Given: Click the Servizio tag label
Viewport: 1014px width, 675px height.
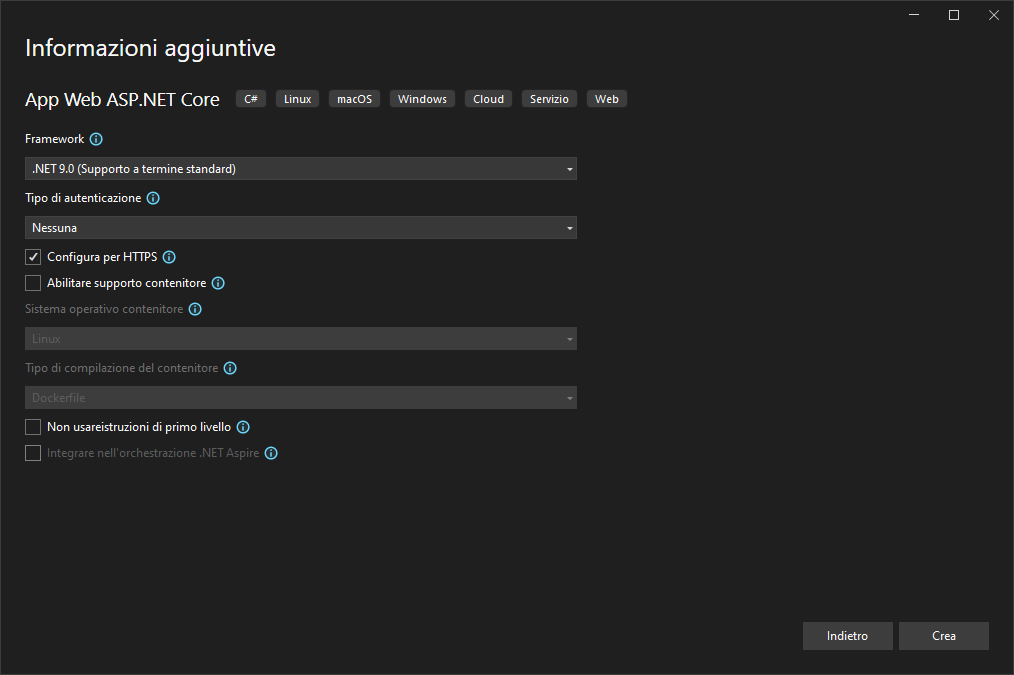Looking at the screenshot, I should (x=549, y=99).
